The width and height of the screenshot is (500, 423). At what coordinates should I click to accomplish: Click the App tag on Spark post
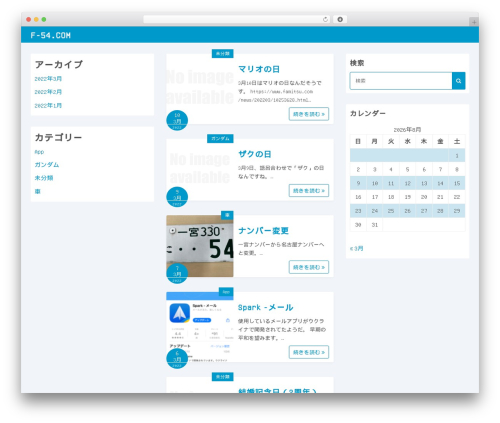click(x=226, y=292)
